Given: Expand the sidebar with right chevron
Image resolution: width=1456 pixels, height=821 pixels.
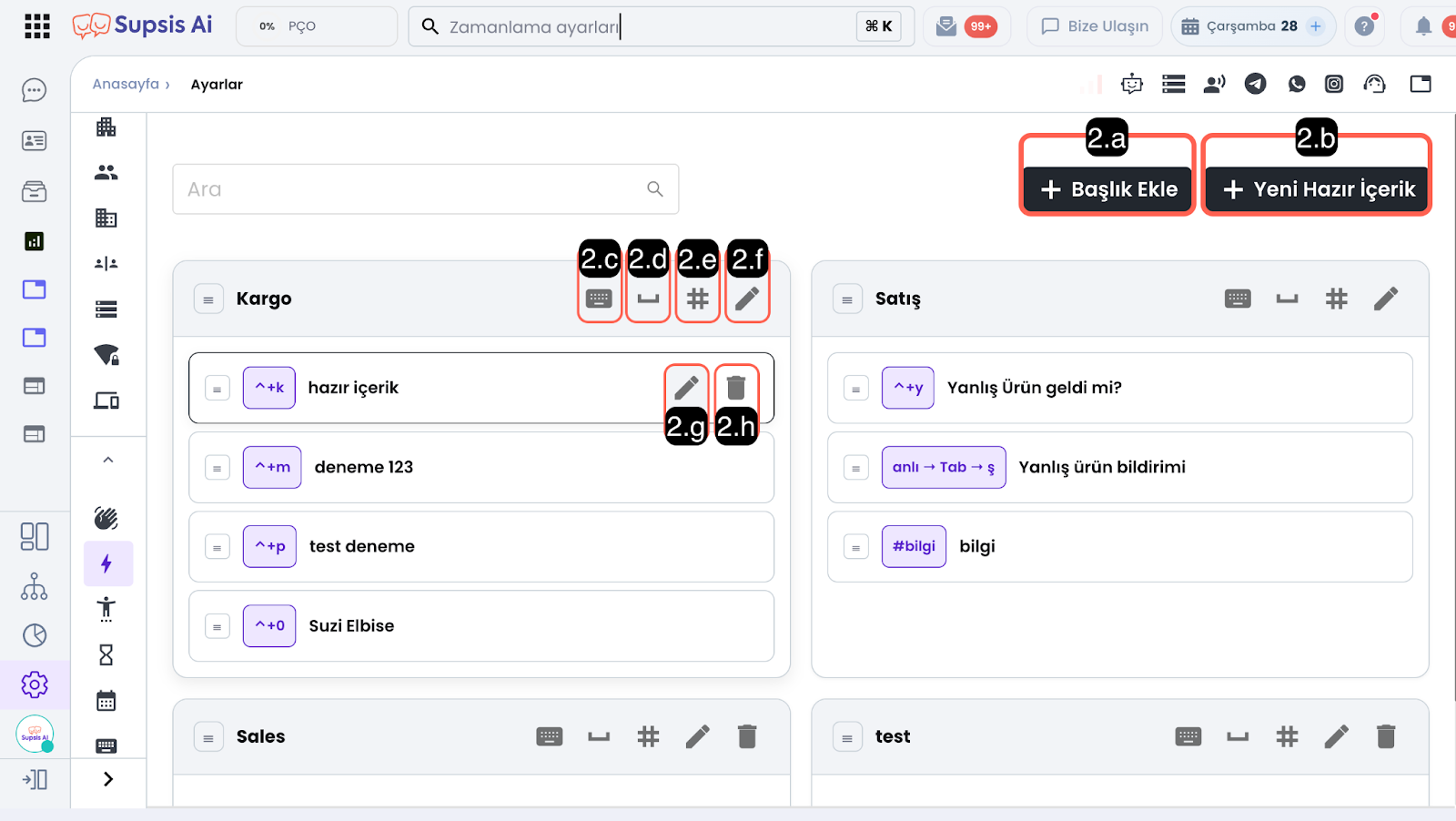Looking at the screenshot, I should [x=107, y=779].
